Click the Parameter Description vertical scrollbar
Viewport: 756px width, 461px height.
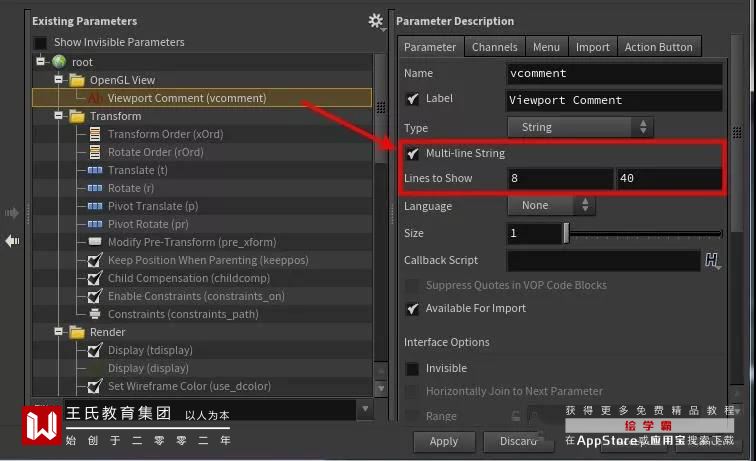coord(737,133)
